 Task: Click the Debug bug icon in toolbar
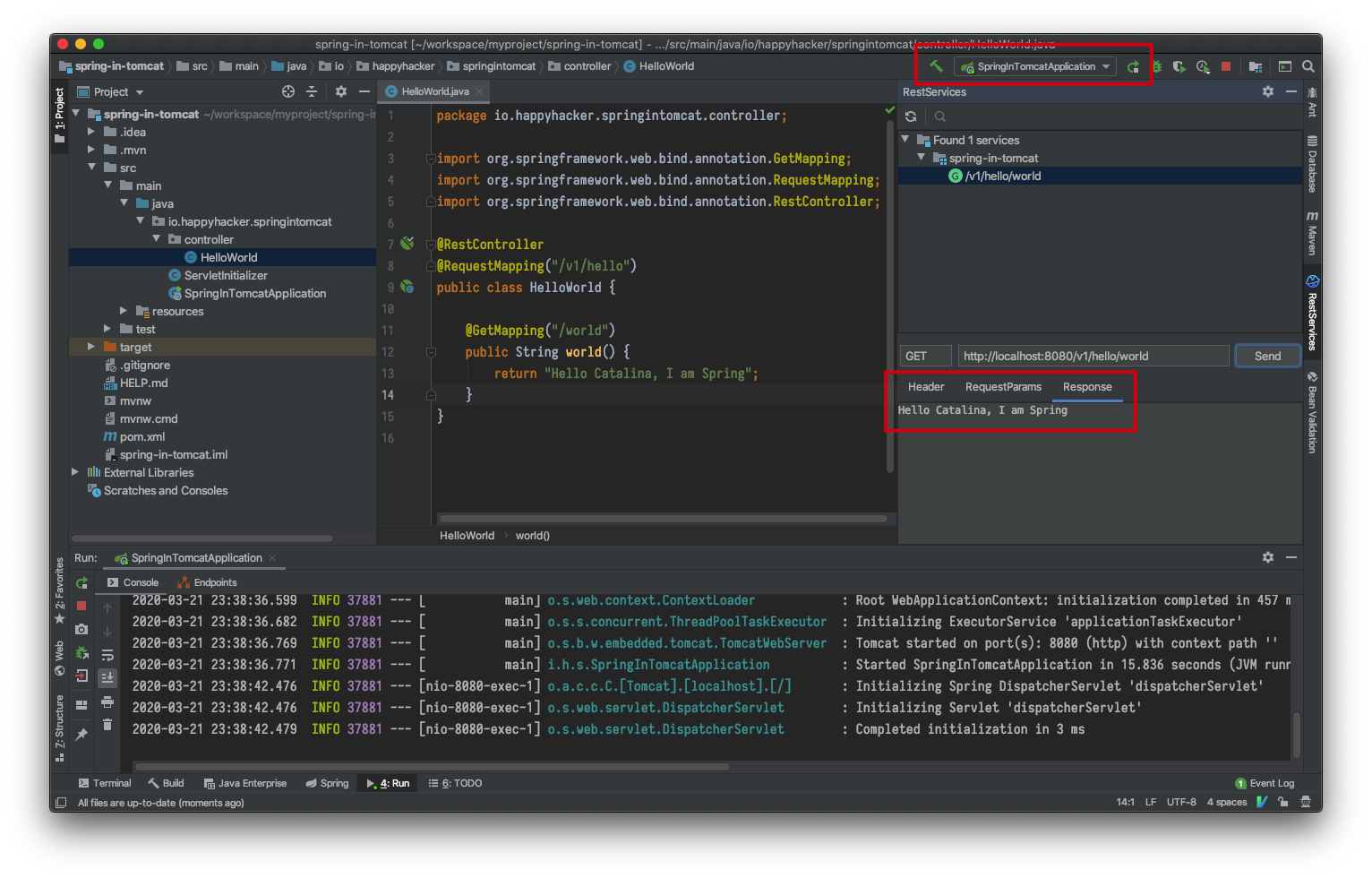(1156, 66)
